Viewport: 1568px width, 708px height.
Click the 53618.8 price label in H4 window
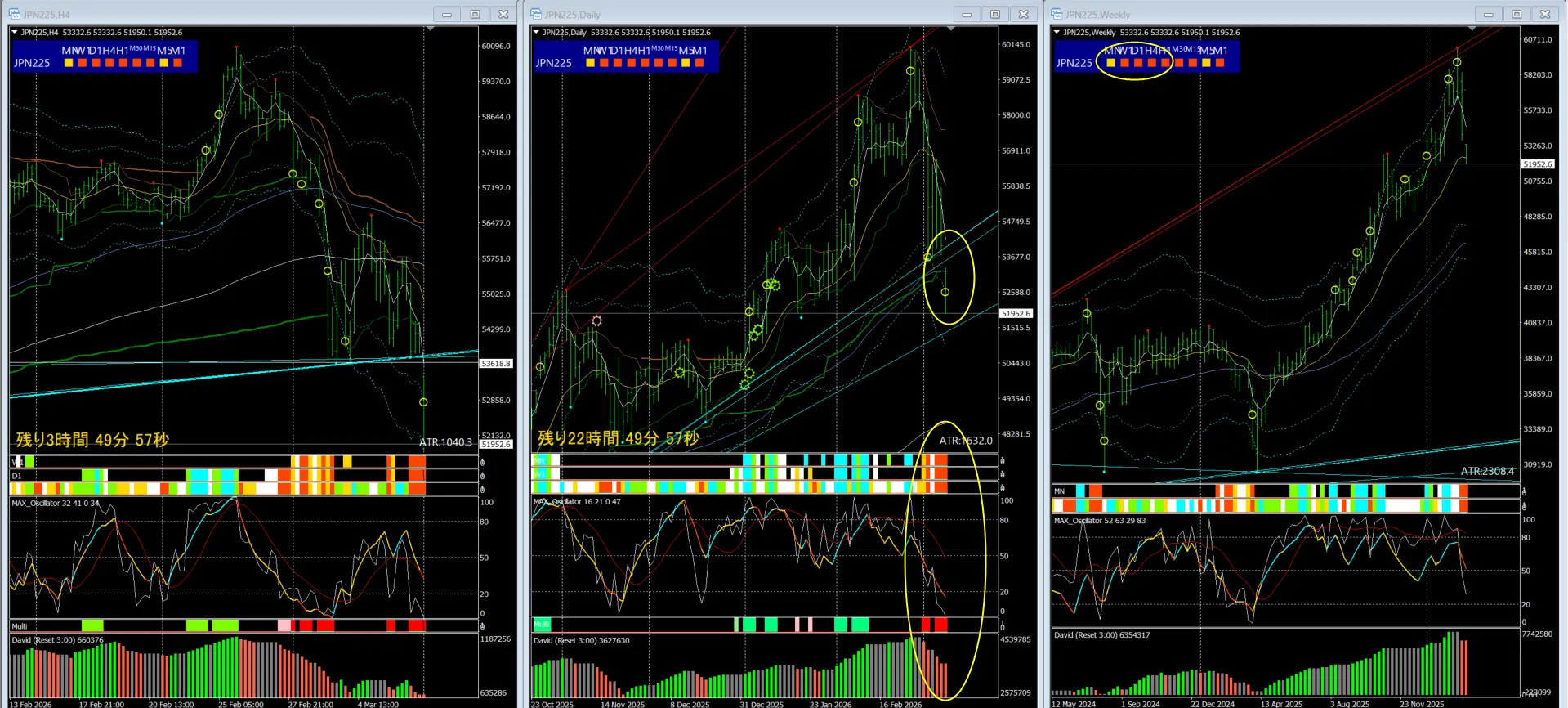coord(496,364)
